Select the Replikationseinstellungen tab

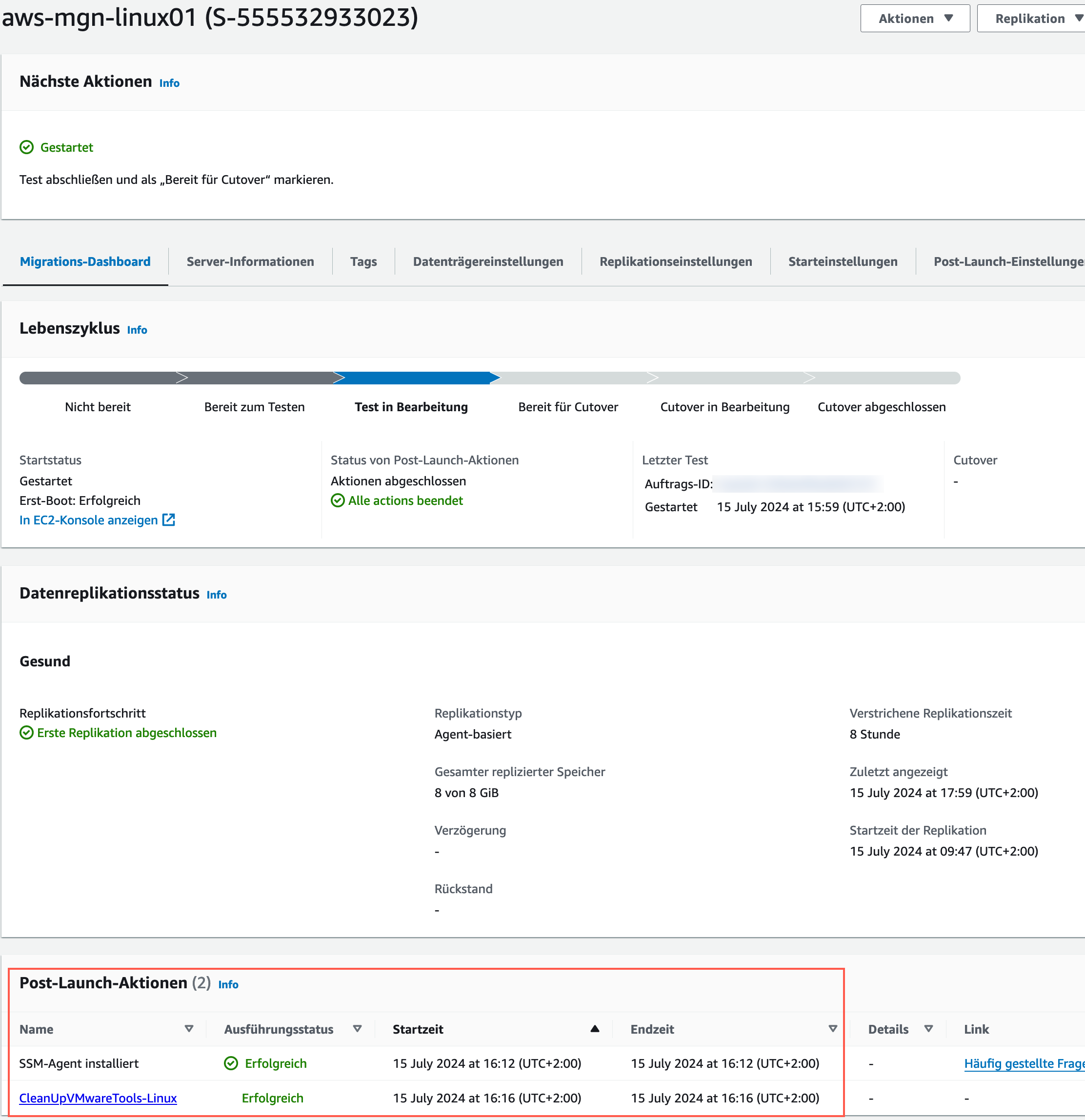click(675, 262)
